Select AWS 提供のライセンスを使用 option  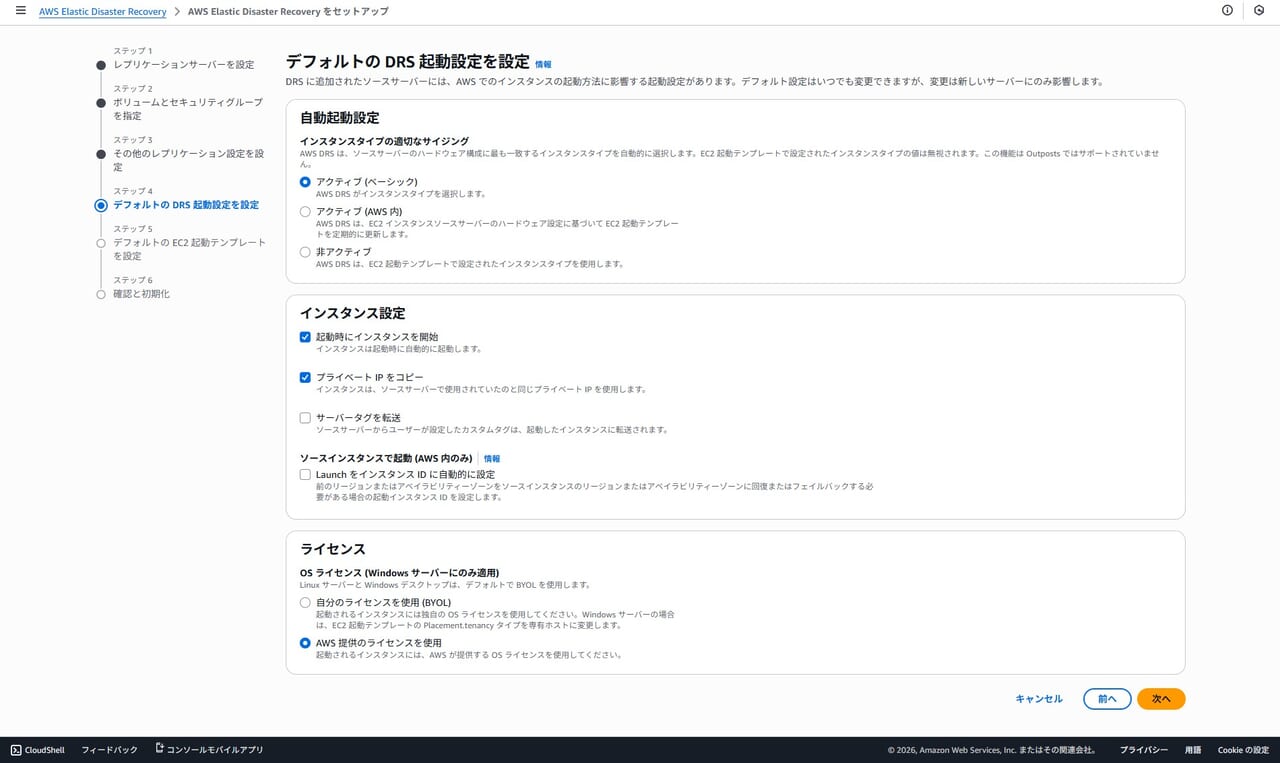[306, 643]
